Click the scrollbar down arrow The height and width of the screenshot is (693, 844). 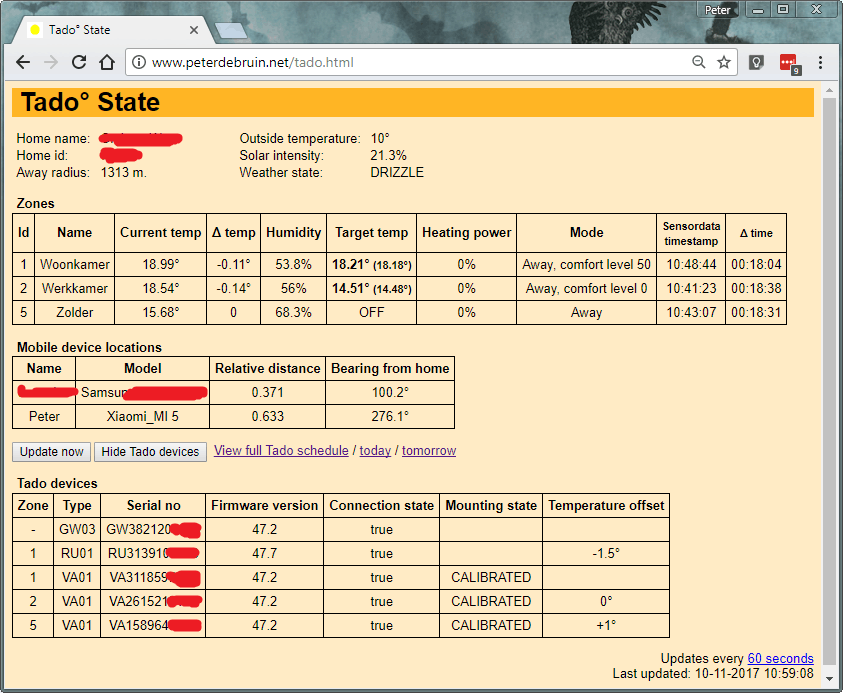point(829,679)
